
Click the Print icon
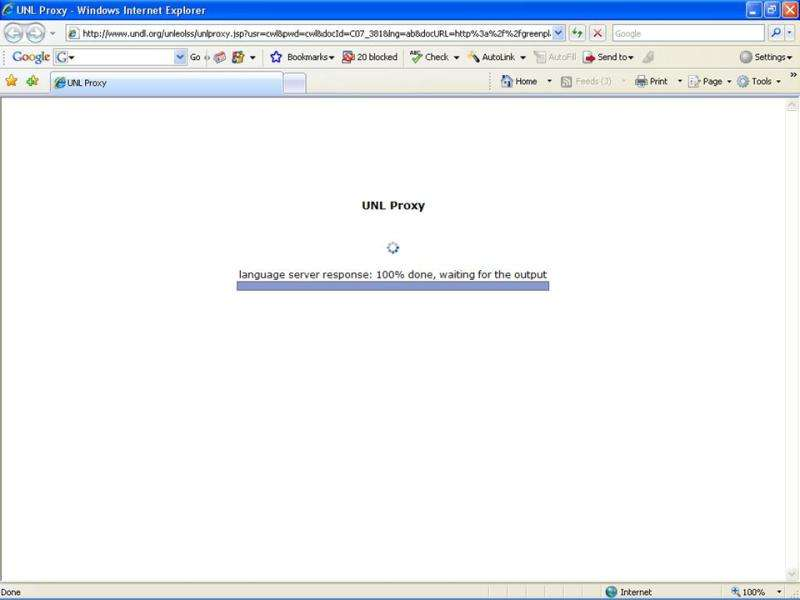click(x=652, y=81)
